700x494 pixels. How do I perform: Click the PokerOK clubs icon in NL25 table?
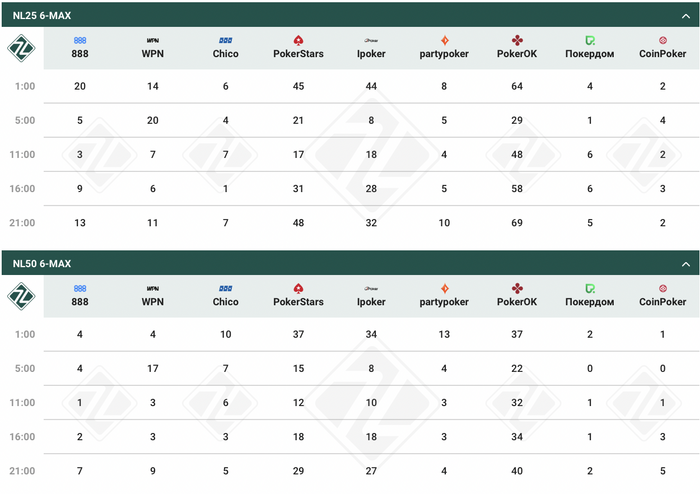517,40
